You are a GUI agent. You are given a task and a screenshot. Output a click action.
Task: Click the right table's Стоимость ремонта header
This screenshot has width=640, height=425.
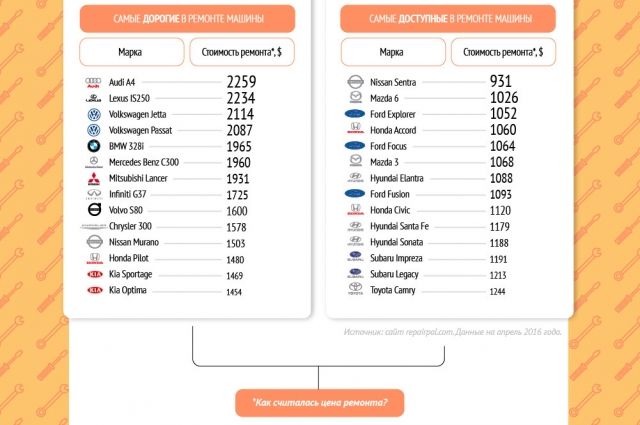click(500, 52)
